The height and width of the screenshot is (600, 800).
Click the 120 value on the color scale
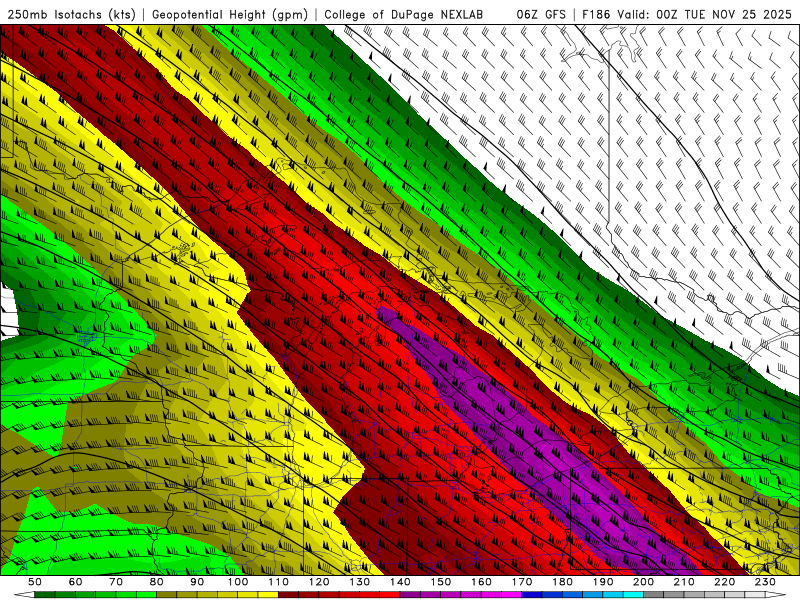click(x=319, y=582)
